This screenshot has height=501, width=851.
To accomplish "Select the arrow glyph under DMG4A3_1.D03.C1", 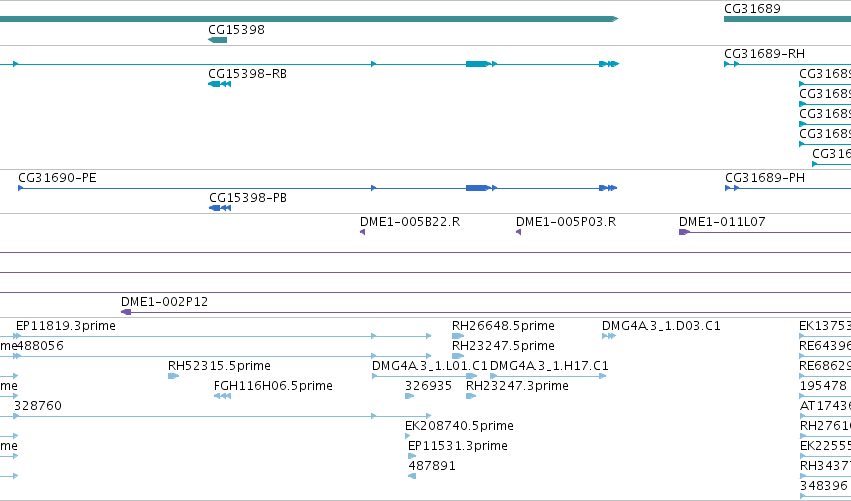I will (x=609, y=336).
